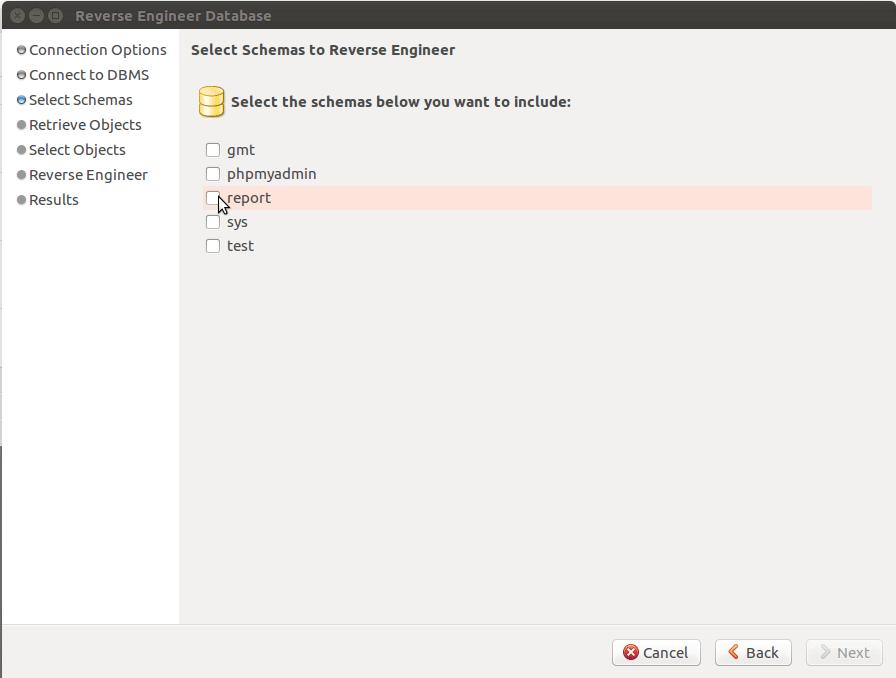Click the Select Objects step bullet
Viewport: 896px width, 678px height.
[x=21, y=150]
